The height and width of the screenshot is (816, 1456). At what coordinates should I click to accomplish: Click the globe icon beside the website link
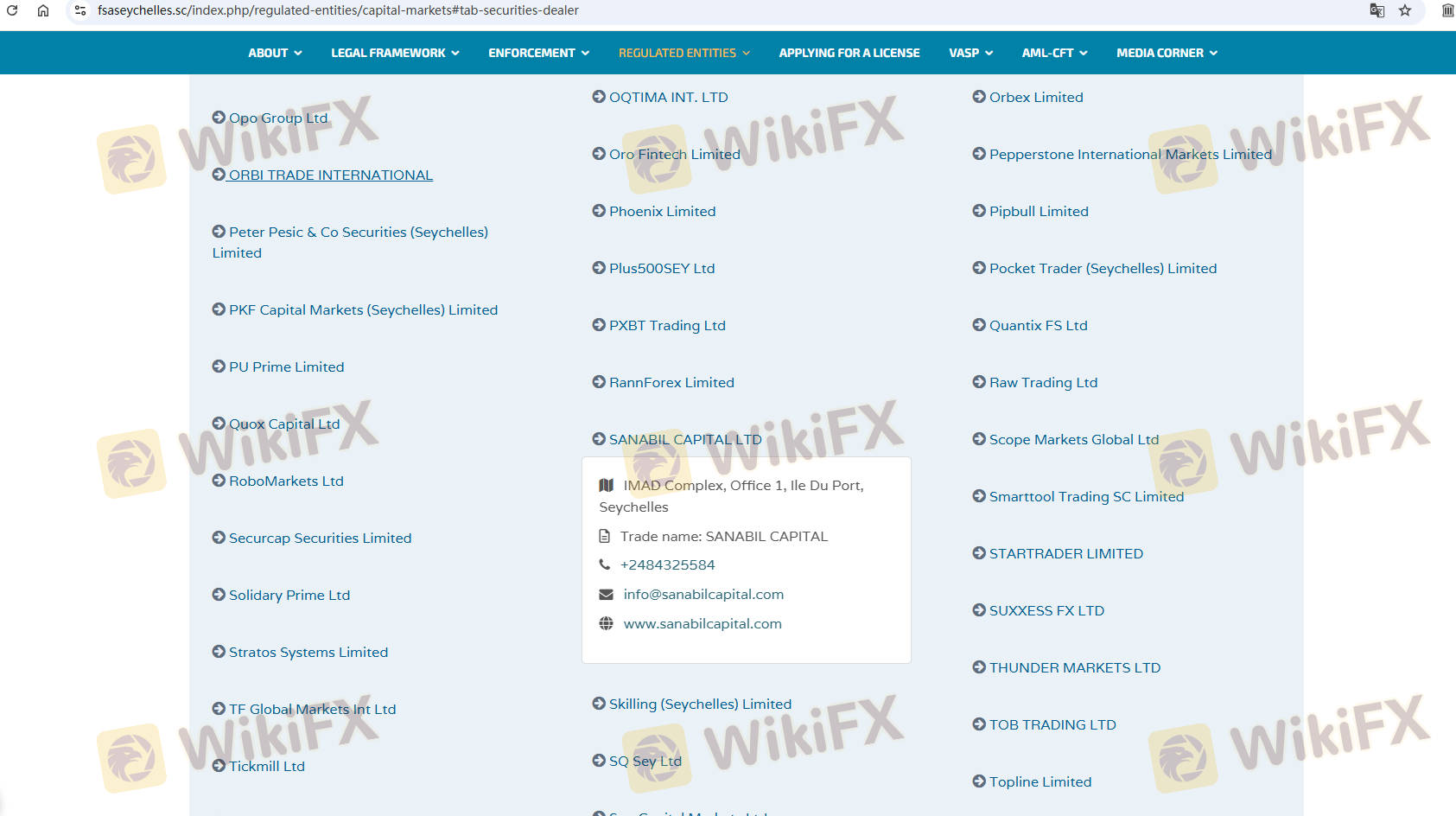(x=607, y=624)
